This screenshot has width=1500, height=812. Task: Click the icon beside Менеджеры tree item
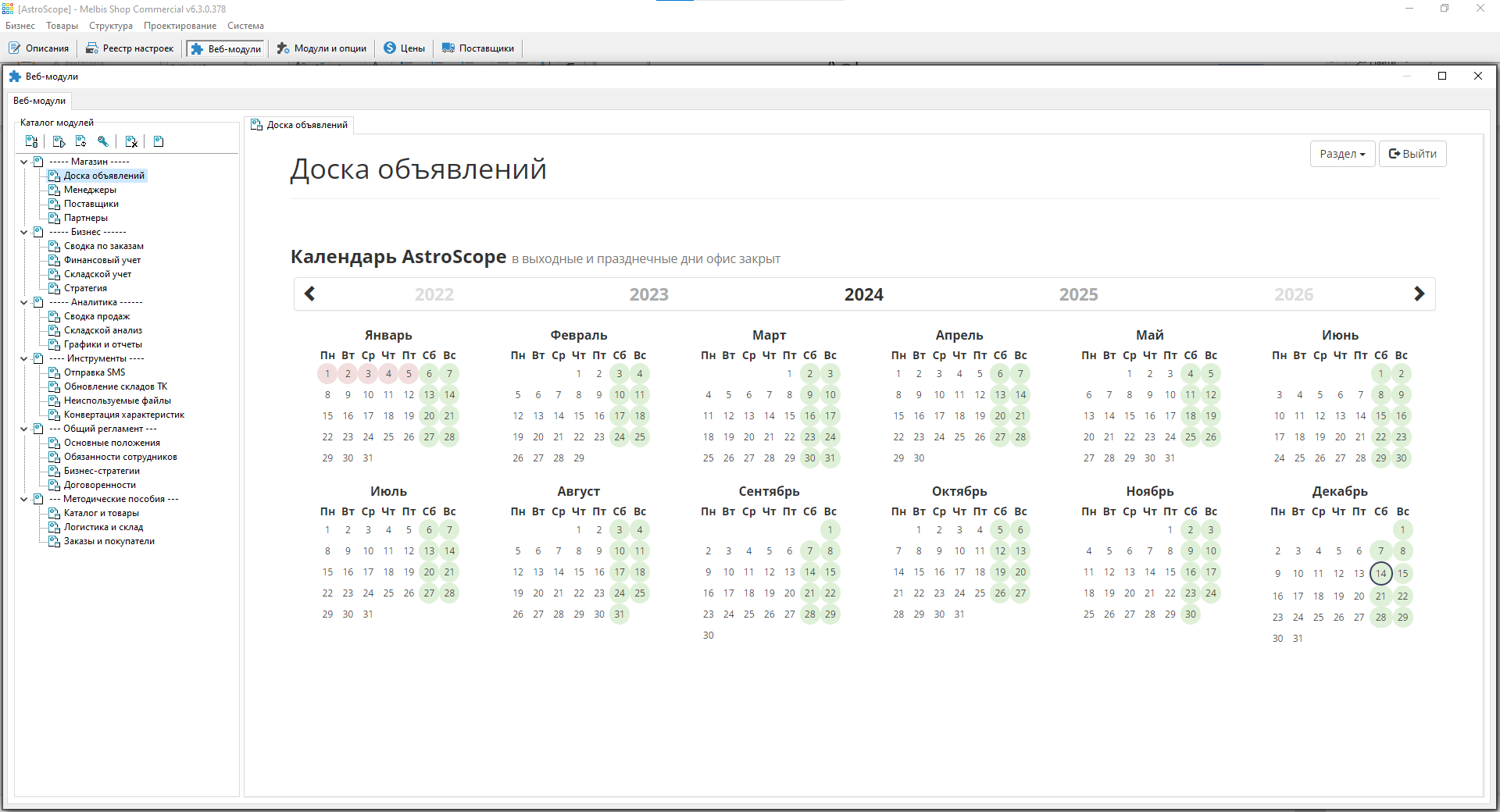click(x=54, y=190)
